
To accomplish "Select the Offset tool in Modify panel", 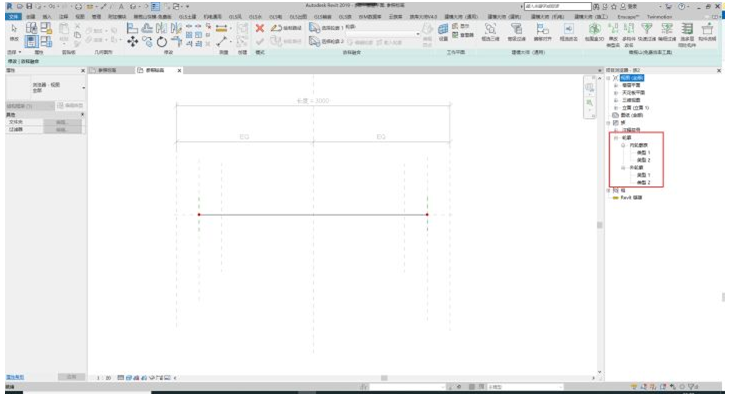I will pos(147,28).
